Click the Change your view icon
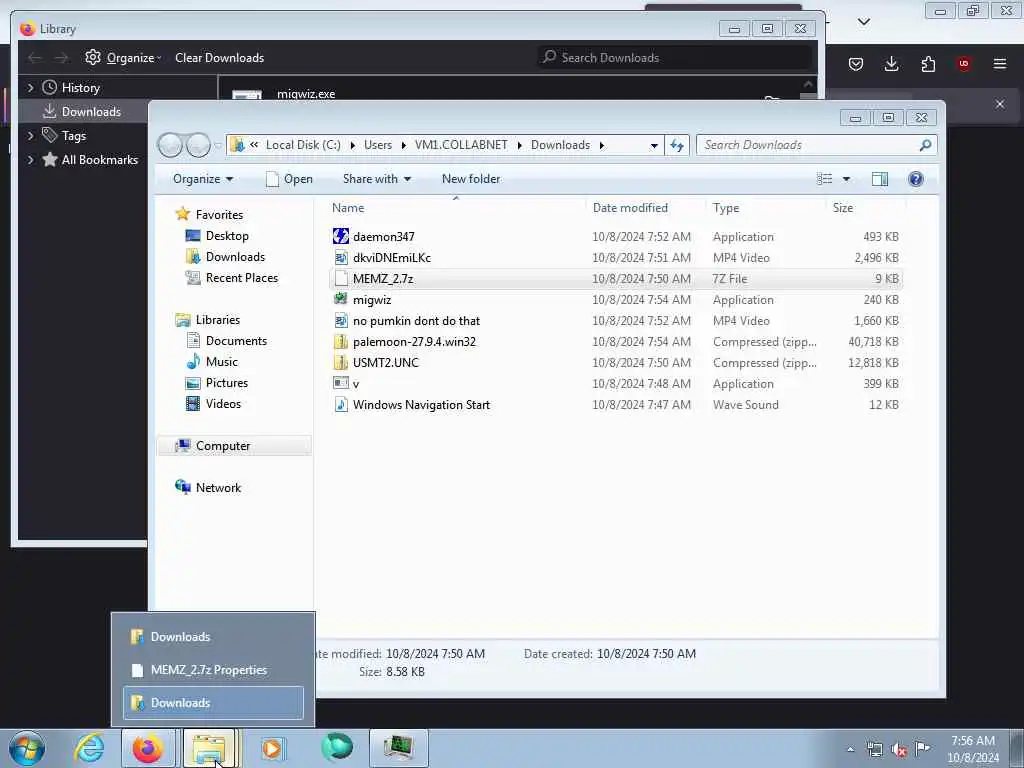 tap(825, 179)
